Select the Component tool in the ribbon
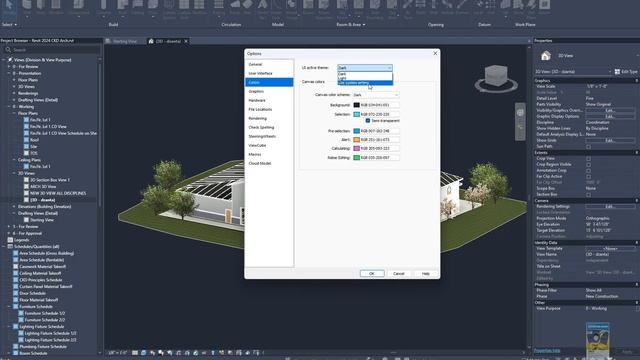Screen dimensions: 640x360 tap(79, 7)
